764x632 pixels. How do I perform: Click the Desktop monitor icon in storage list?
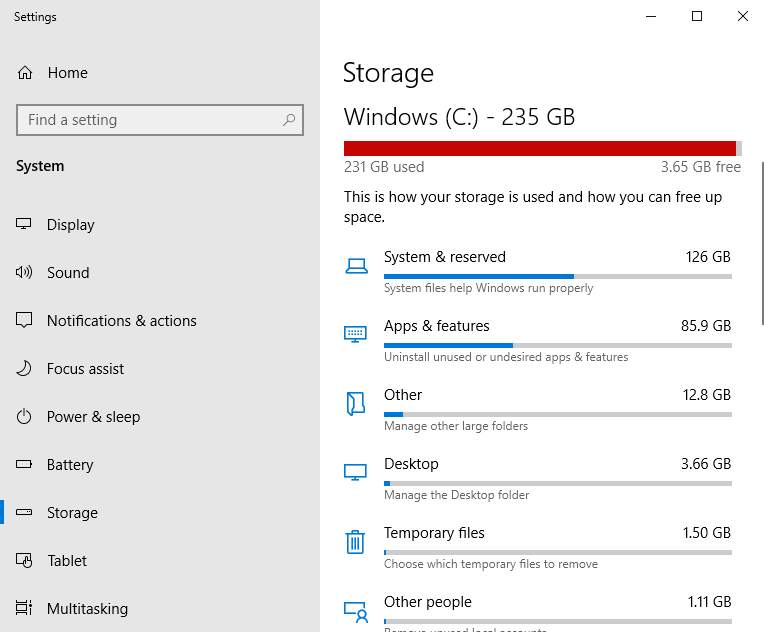click(x=355, y=472)
